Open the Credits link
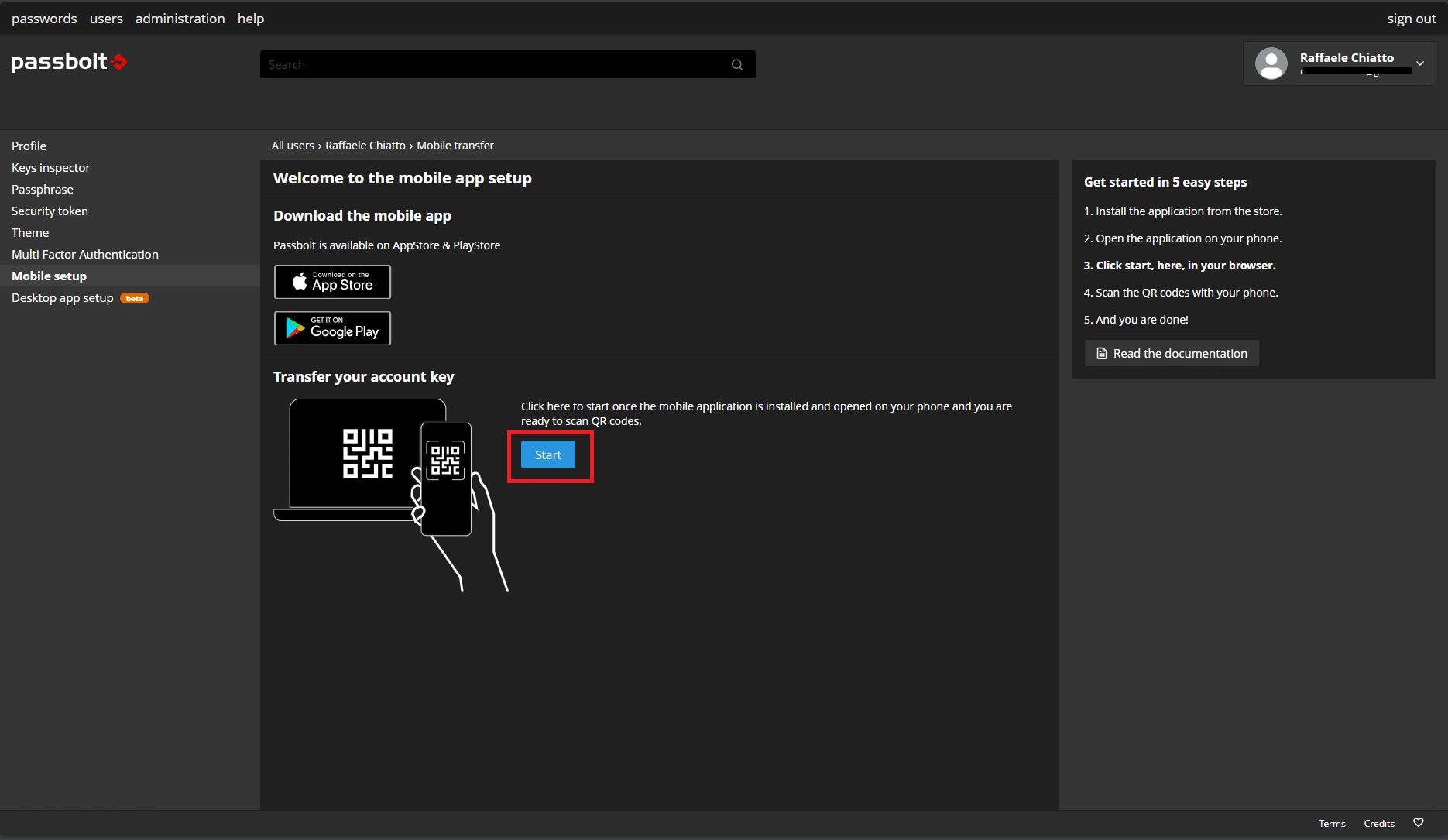1448x840 pixels. coord(1379,823)
